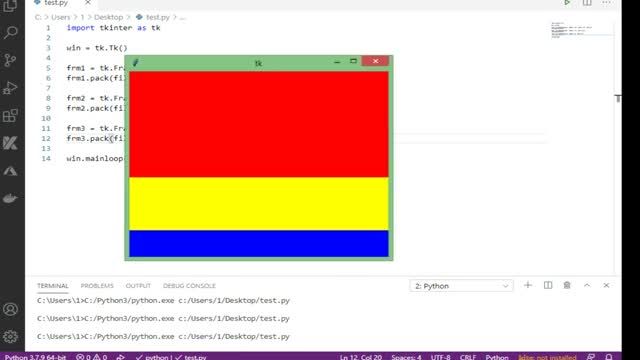Screen dimensions: 640x360
Task: Switch to the PROBLEMS panel tab
Action: 97,286
